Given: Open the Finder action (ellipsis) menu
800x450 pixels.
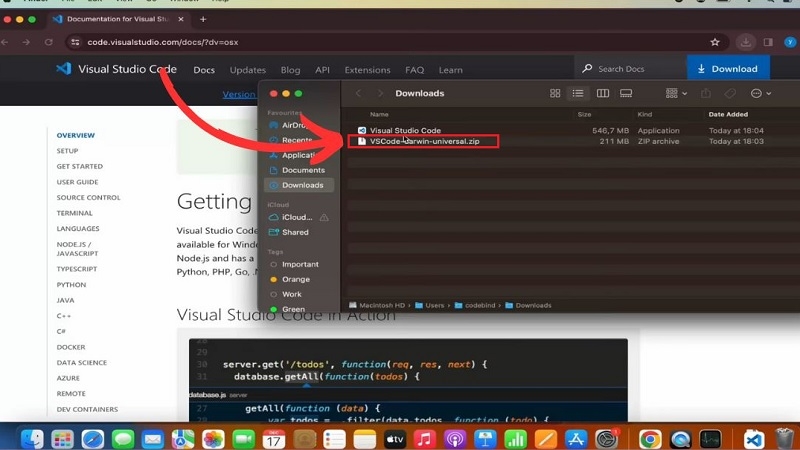Looking at the screenshot, I should click(761, 93).
